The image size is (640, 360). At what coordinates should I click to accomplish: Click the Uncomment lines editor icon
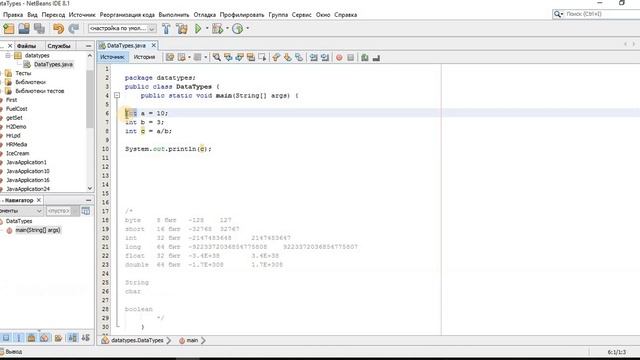(x=376, y=58)
